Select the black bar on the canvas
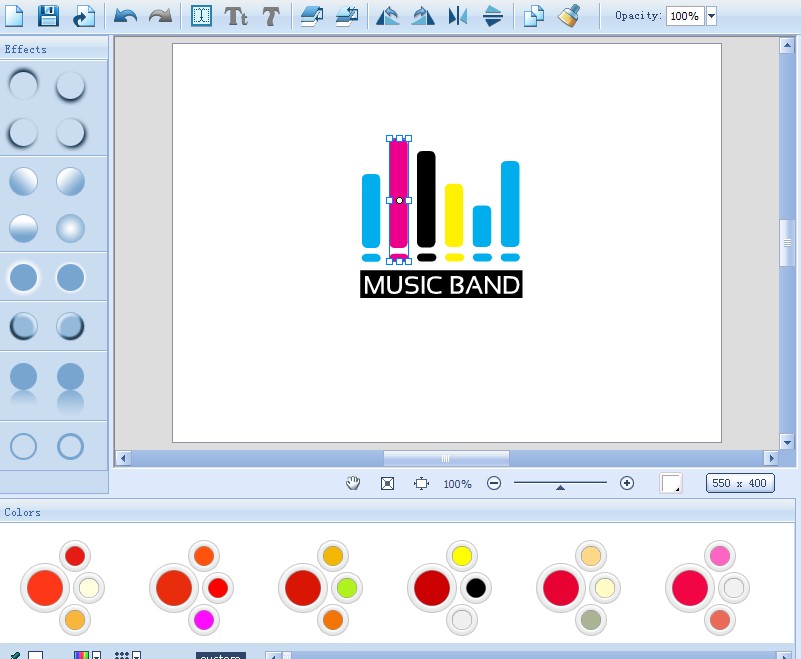Viewport: 801px width, 659px height. tap(426, 199)
